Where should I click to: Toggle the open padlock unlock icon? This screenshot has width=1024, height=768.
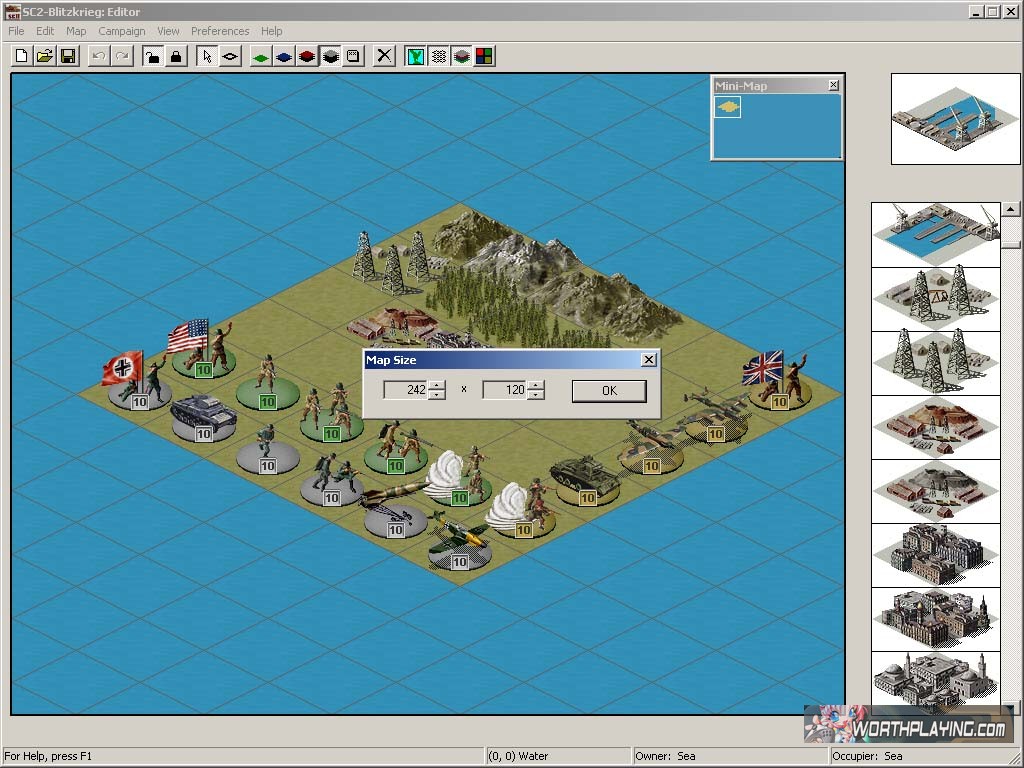pyautogui.click(x=153, y=56)
